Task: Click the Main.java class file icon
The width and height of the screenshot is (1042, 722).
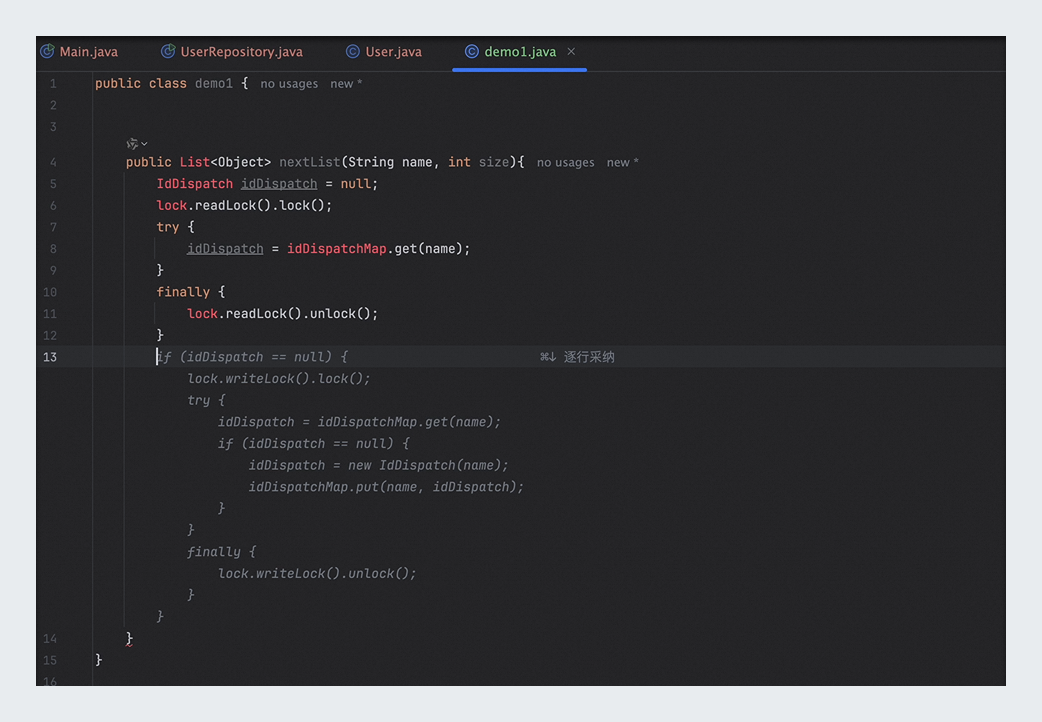Action: 47,51
